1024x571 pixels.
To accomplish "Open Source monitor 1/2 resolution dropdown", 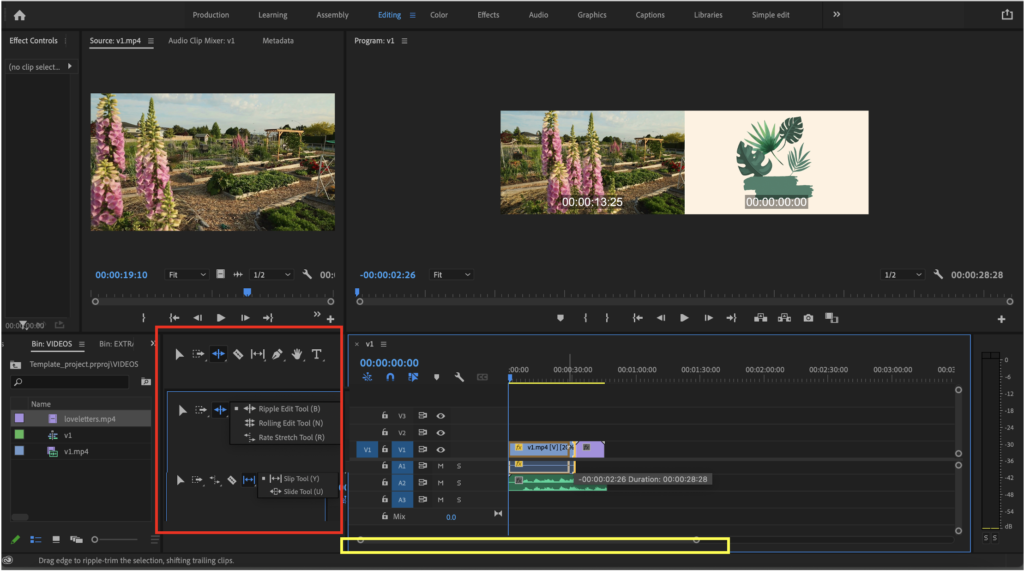I will tap(271, 274).
